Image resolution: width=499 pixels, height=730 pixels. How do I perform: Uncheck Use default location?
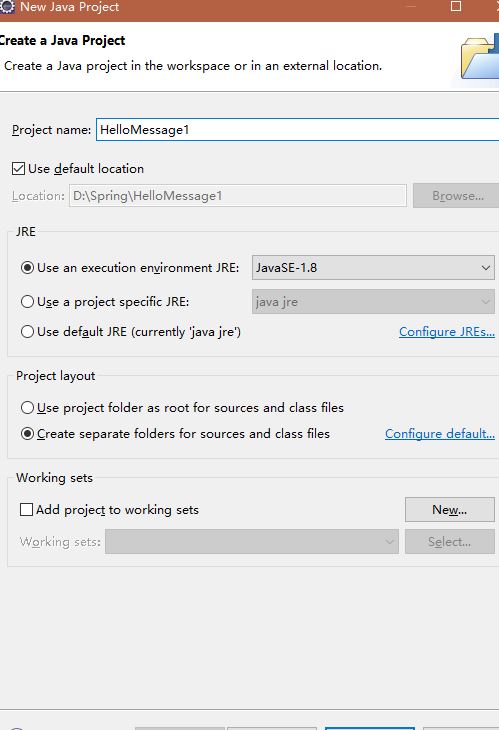[19, 169]
